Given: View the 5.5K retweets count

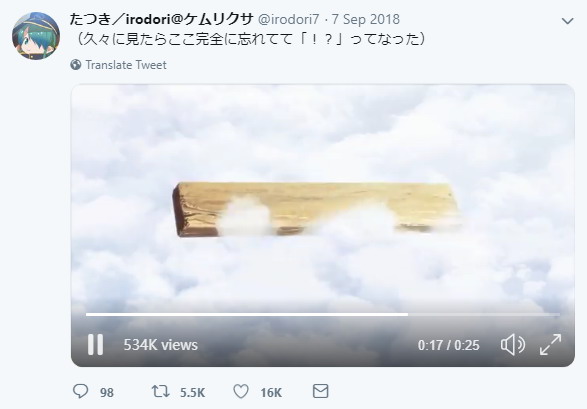Looking at the screenshot, I should (192, 393).
